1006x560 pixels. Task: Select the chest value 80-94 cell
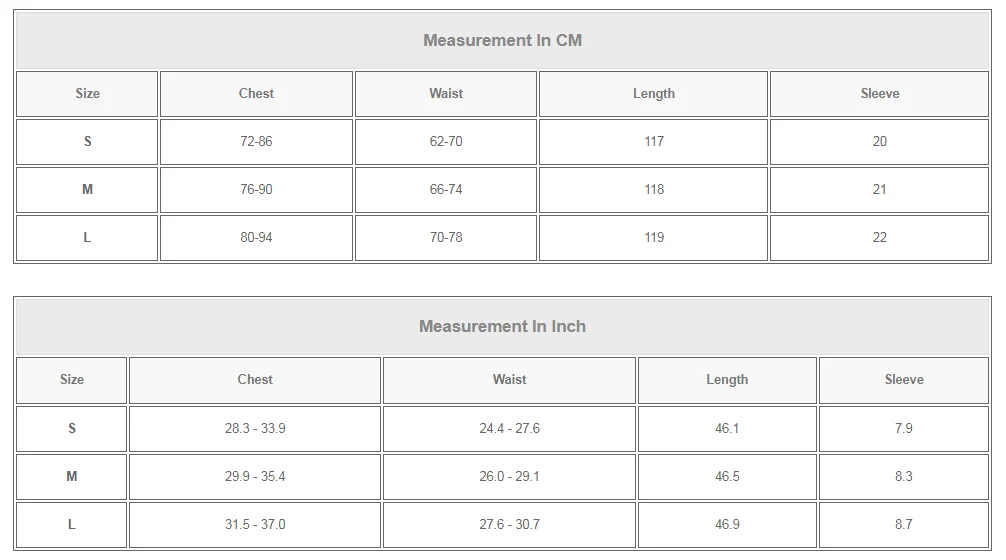click(x=256, y=238)
